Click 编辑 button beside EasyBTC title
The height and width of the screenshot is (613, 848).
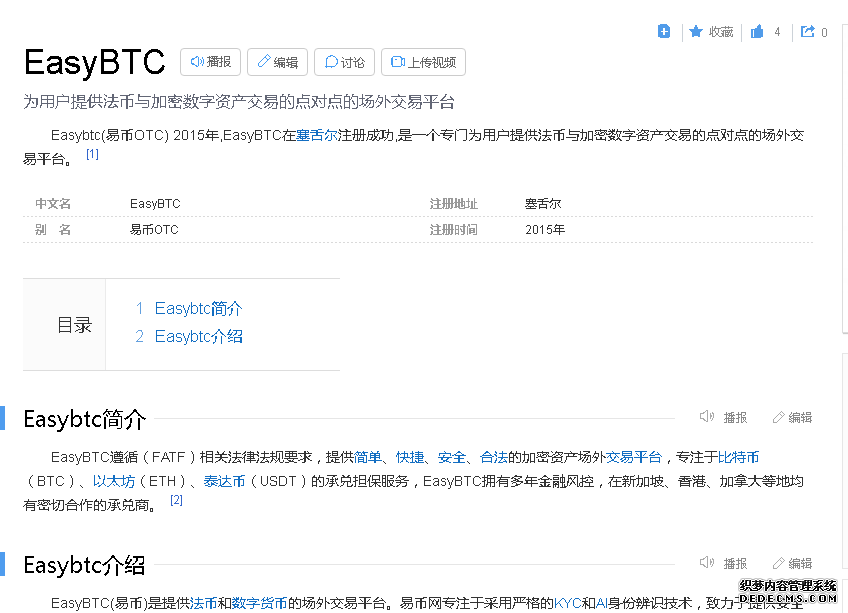click(x=277, y=62)
